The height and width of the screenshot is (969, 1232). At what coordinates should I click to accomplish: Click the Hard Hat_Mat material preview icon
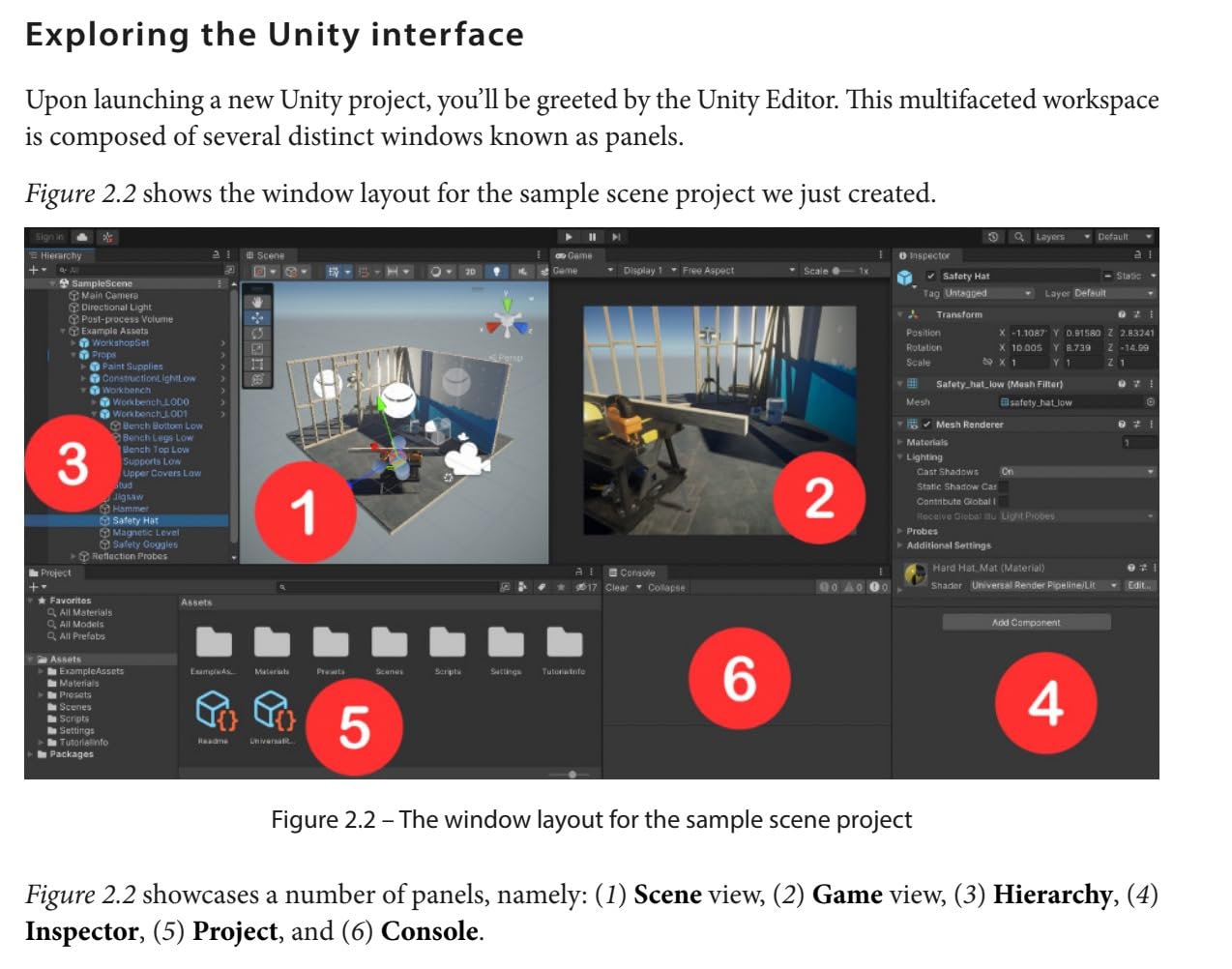(915, 574)
